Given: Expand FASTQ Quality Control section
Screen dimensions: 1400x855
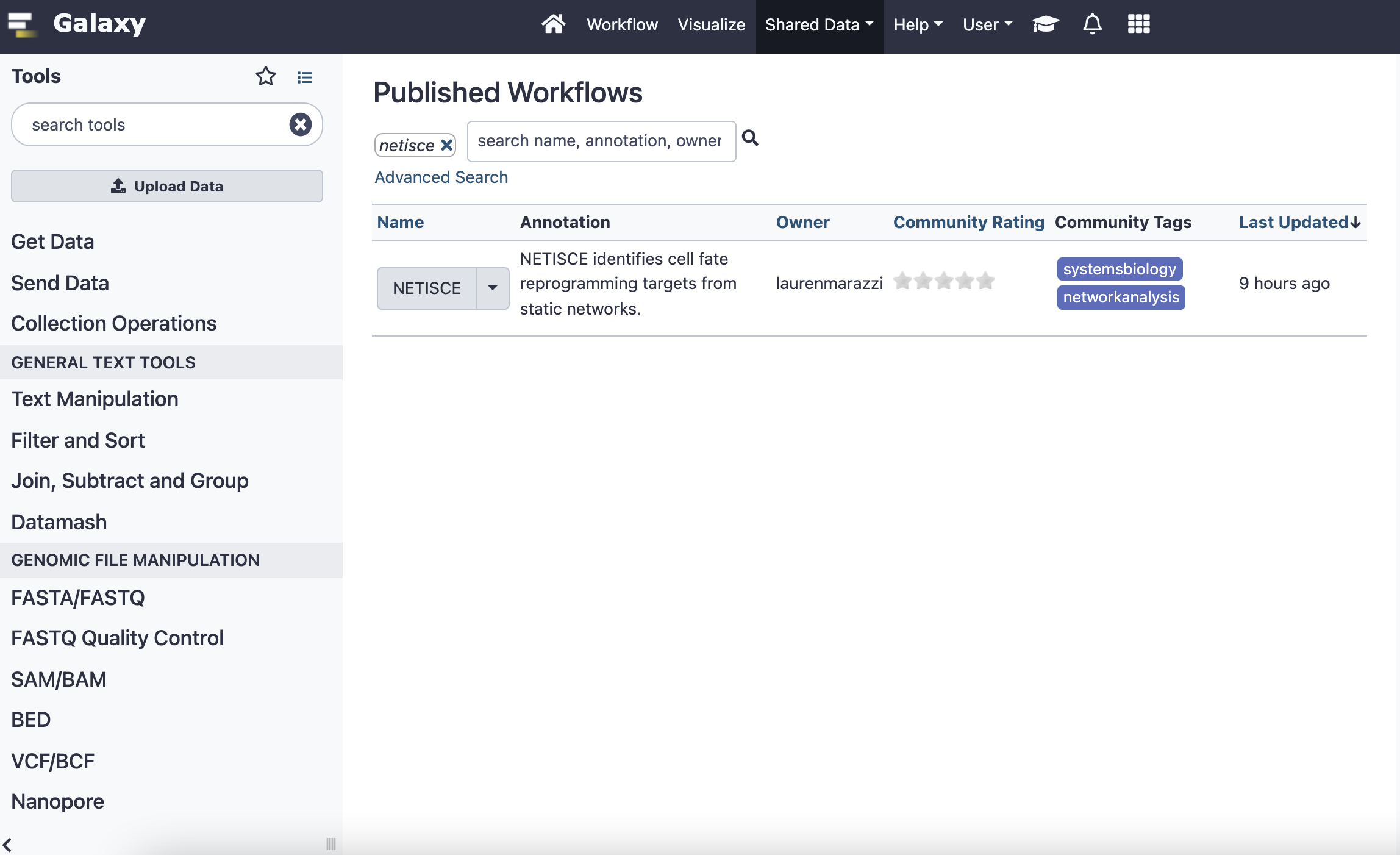Looking at the screenshot, I should pyautogui.click(x=117, y=638).
